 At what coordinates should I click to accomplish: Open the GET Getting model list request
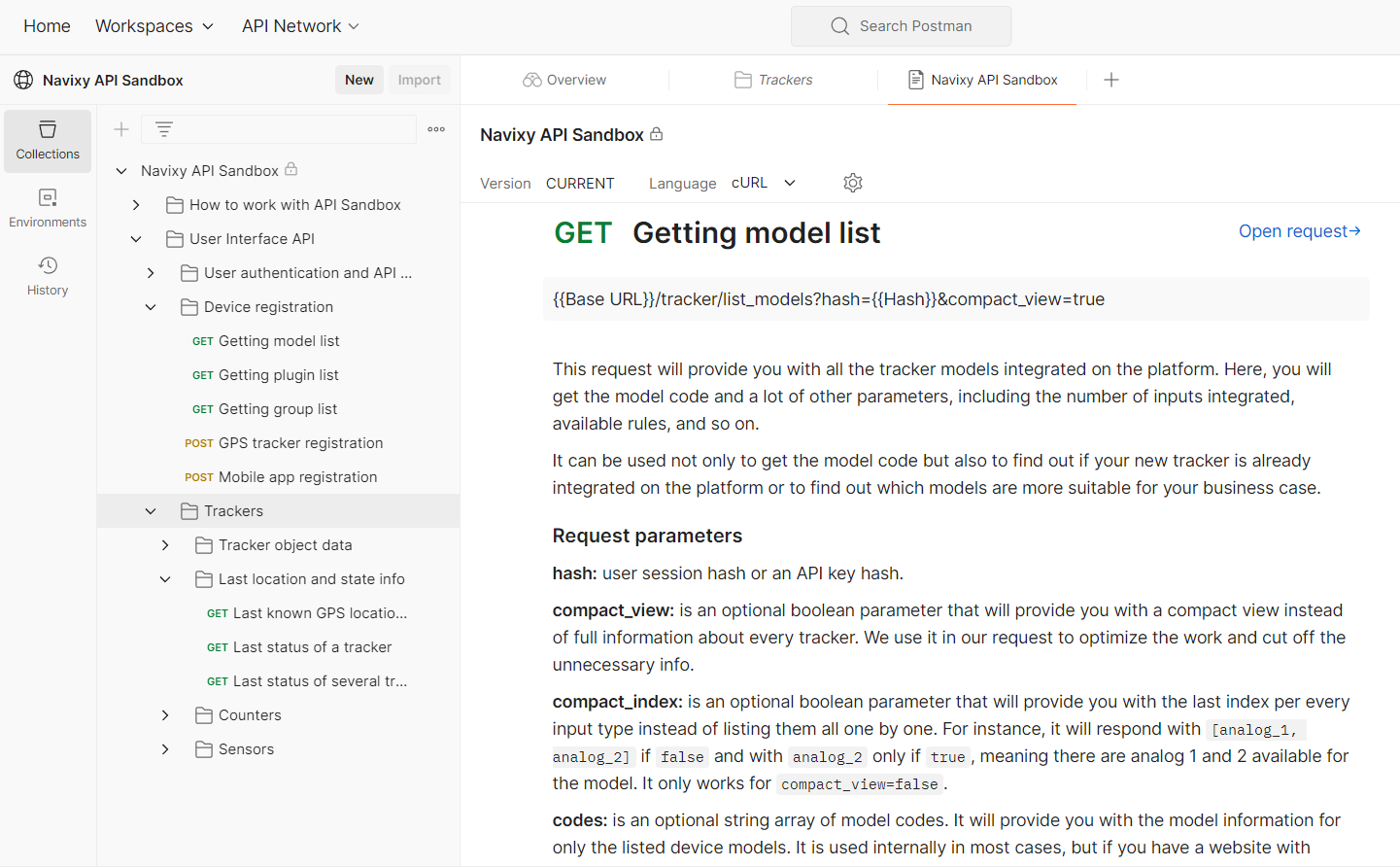pyautogui.click(x=278, y=341)
